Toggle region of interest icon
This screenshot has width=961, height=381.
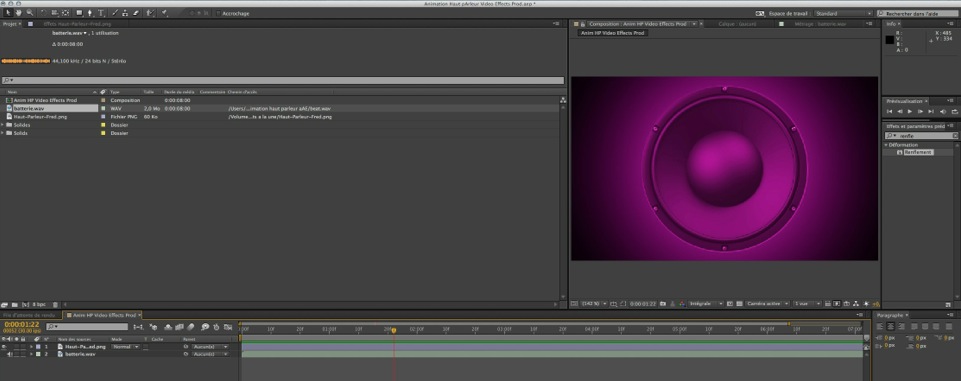click(x=731, y=304)
